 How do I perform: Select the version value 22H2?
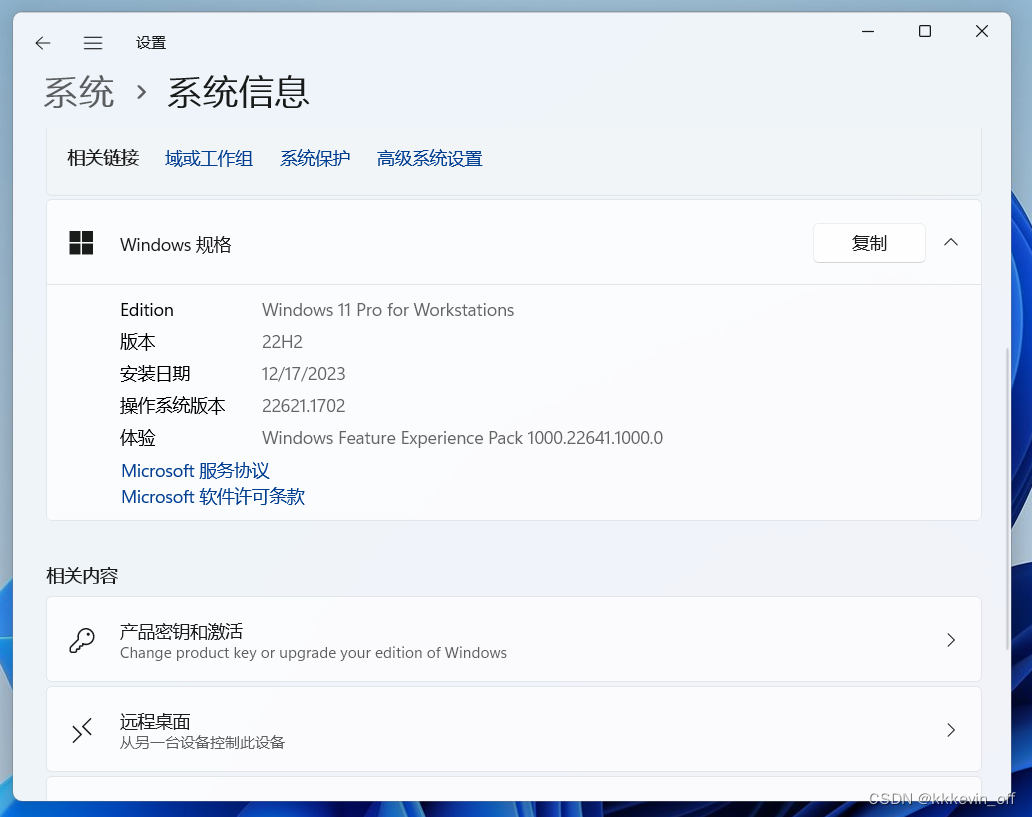click(282, 342)
